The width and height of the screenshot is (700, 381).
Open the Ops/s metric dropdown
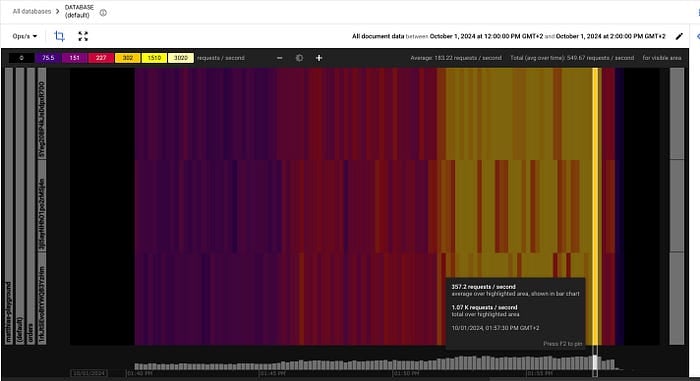[25, 36]
